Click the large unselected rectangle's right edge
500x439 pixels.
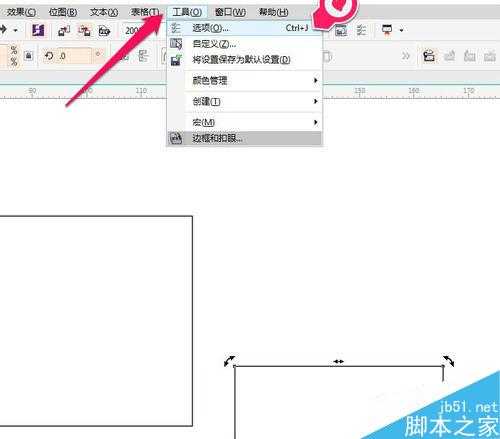coord(192,321)
